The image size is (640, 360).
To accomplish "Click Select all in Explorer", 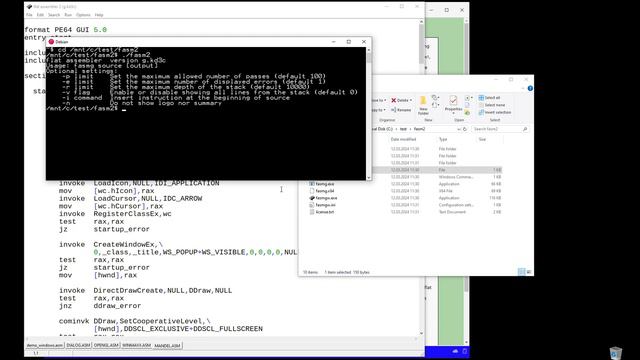I will click(x=489, y=98).
